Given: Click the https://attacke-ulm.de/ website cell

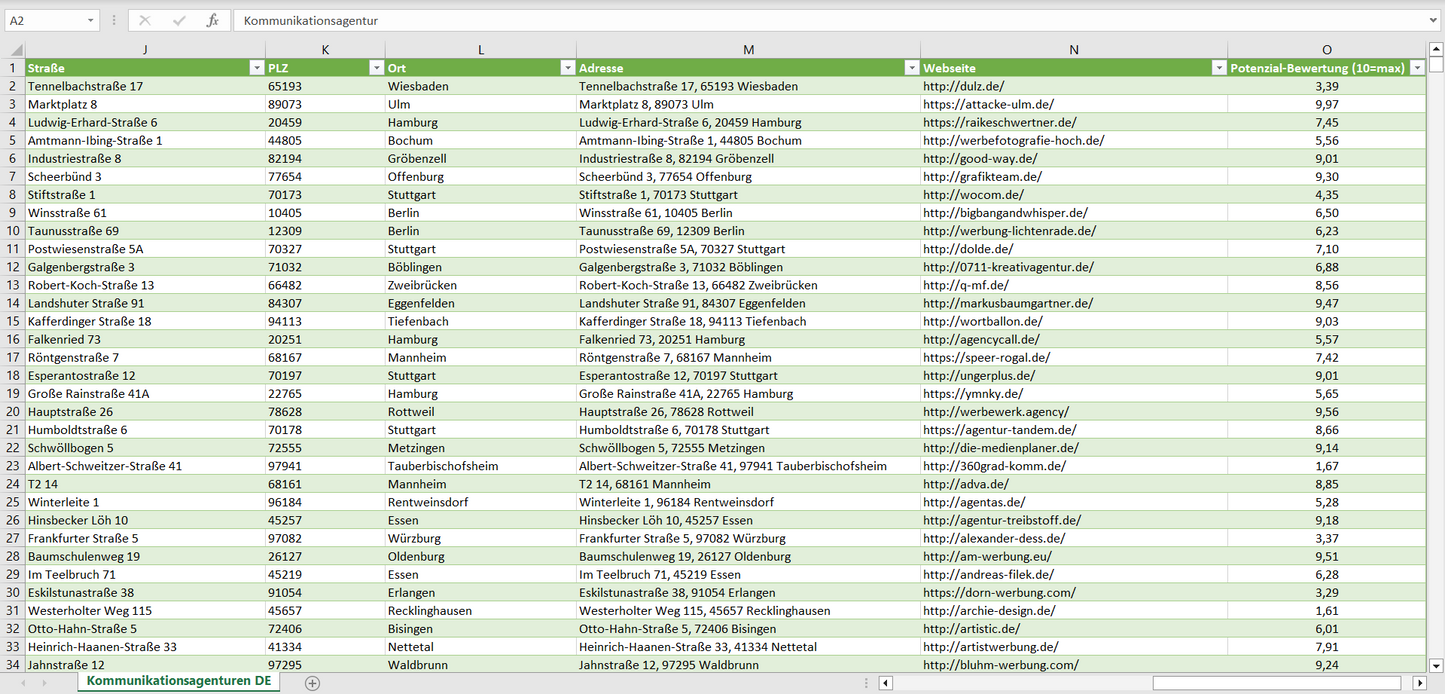Looking at the screenshot, I should pos(988,104).
